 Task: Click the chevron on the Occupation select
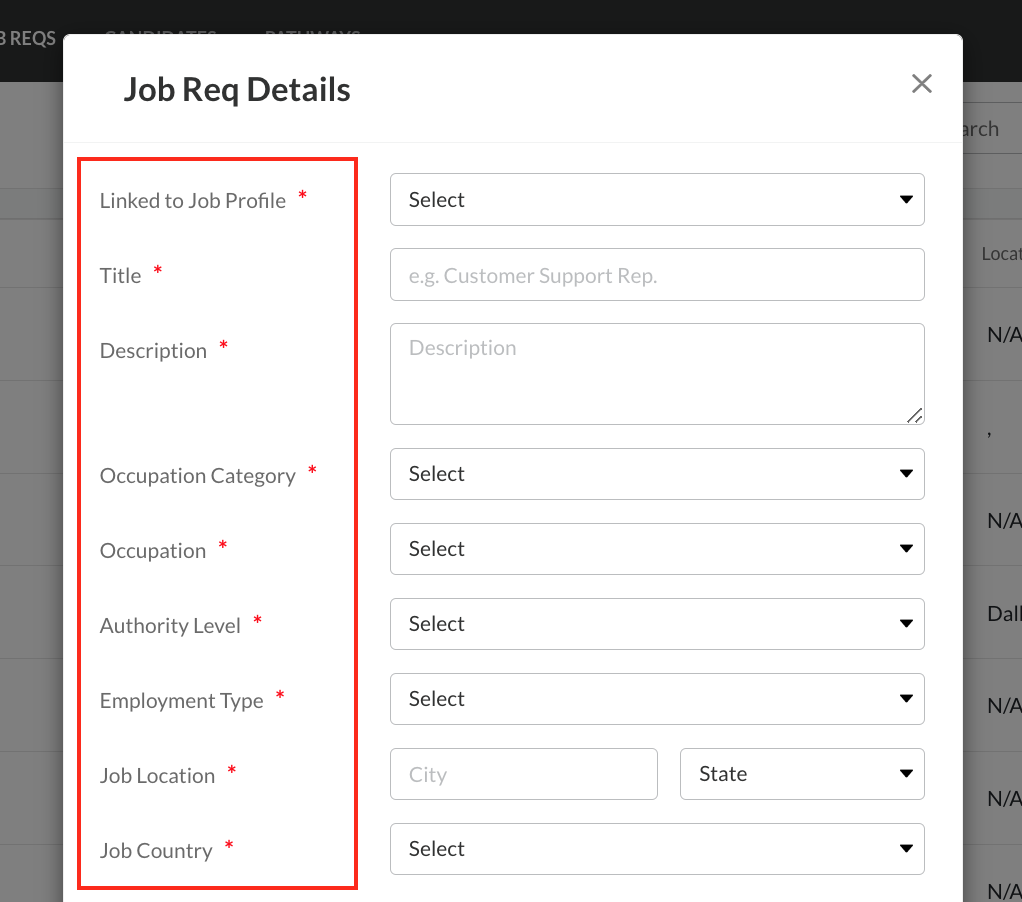coord(906,548)
